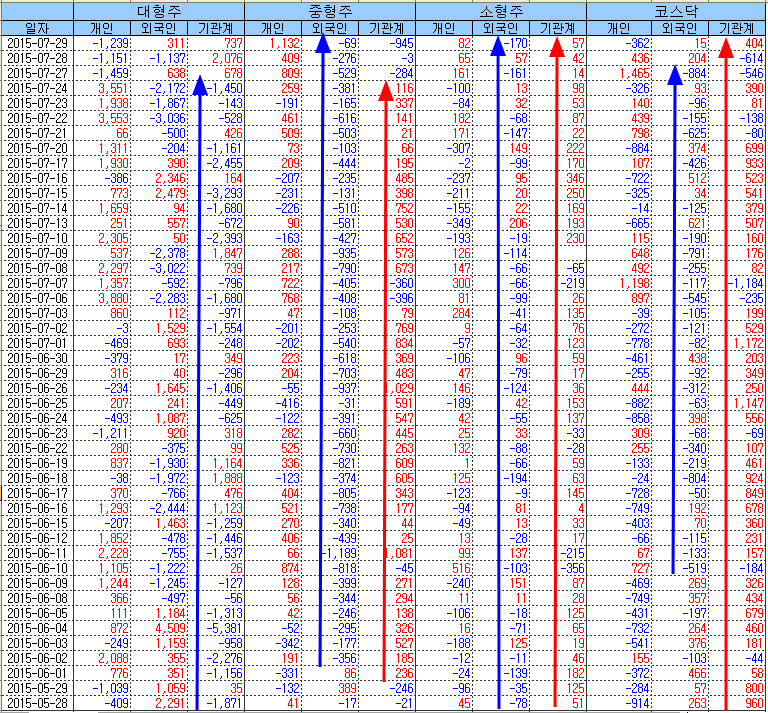Click the red arrow in 중형주 기관계 column

coord(383,380)
